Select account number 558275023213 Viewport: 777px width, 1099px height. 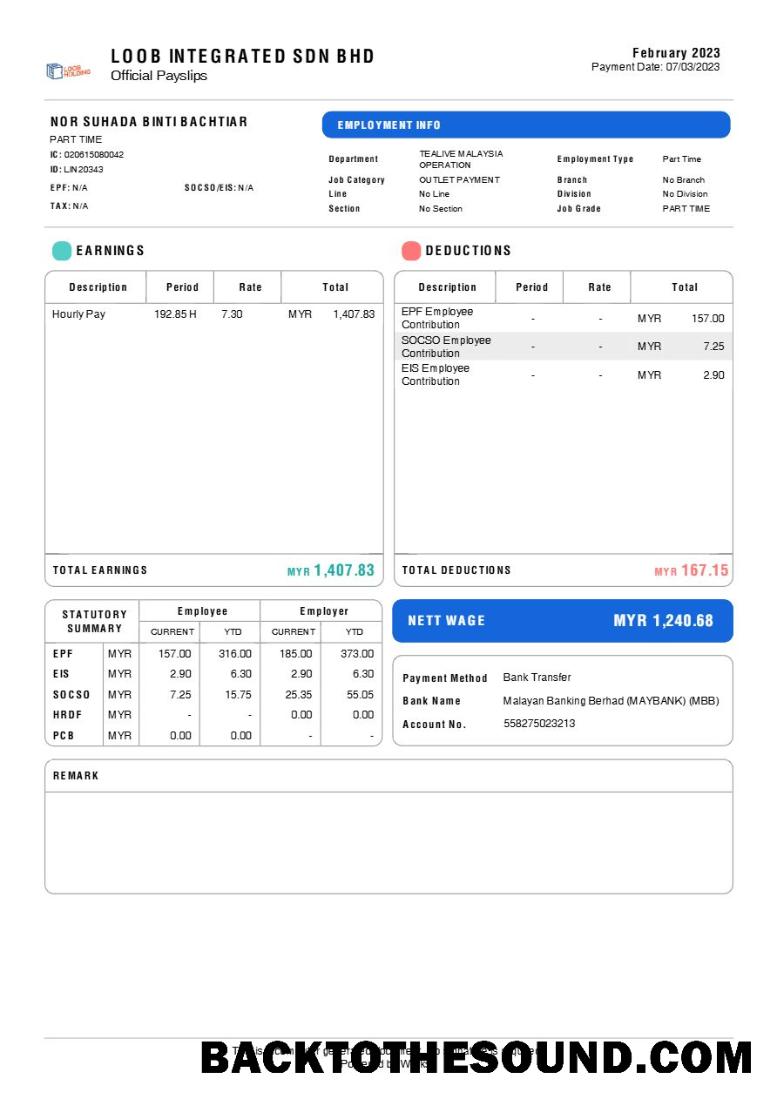tap(539, 723)
